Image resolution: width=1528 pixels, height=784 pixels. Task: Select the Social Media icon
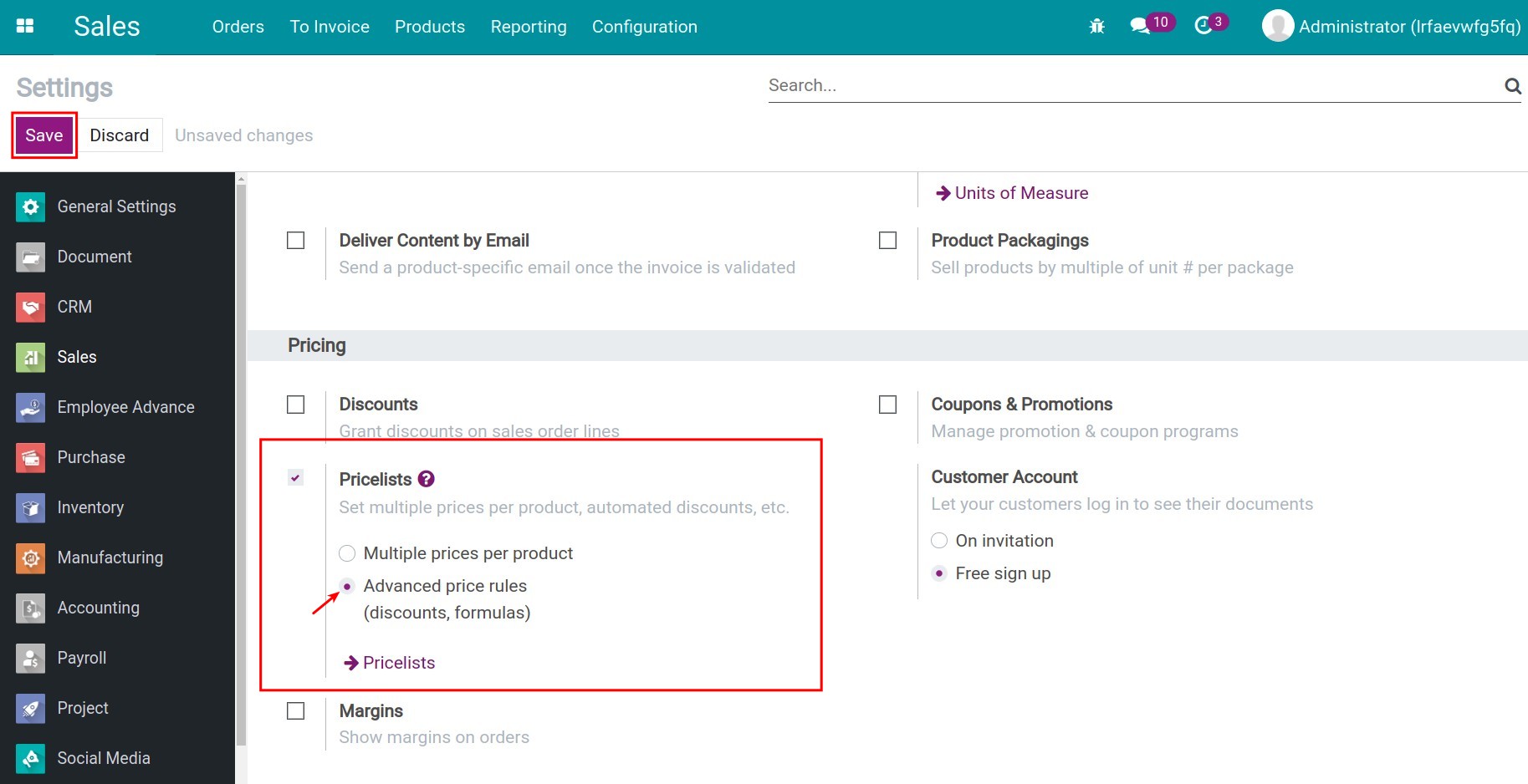pyautogui.click(x=31, y=758)
